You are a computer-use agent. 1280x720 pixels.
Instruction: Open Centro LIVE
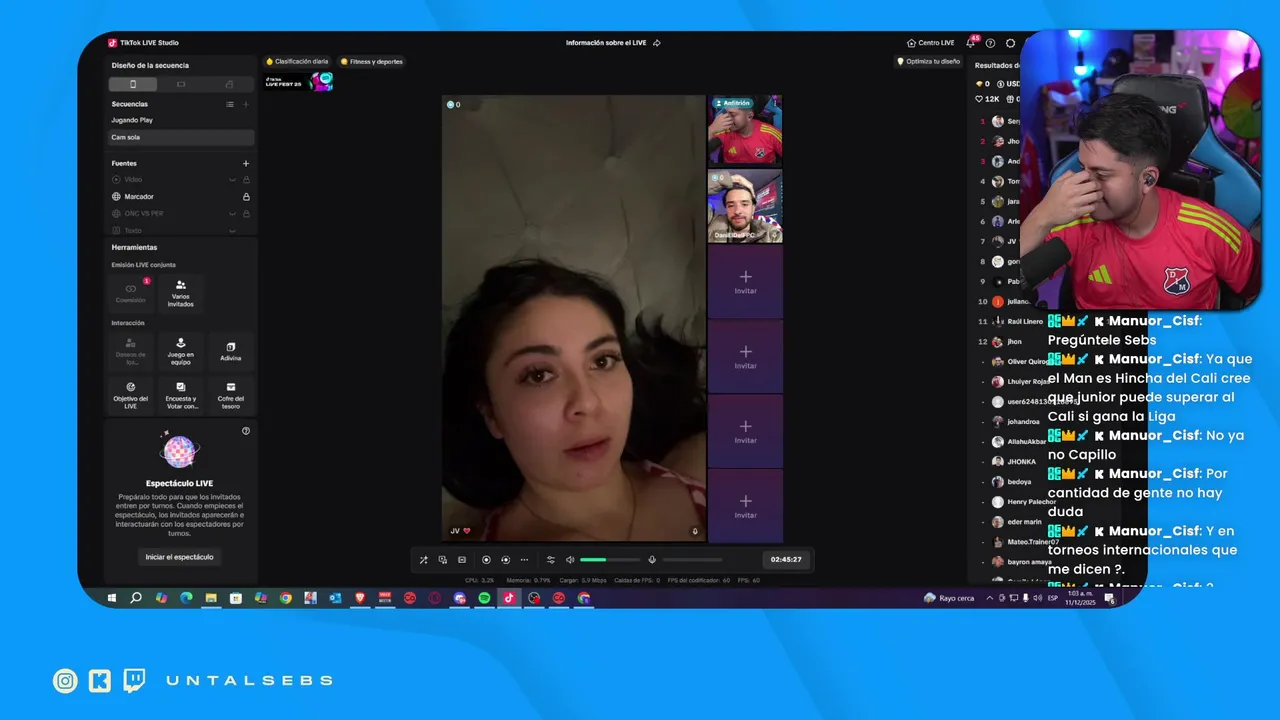[930, 43]
